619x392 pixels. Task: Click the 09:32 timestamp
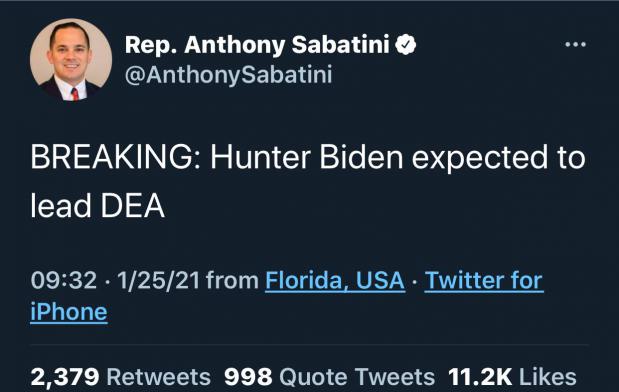tap(64, 281)
